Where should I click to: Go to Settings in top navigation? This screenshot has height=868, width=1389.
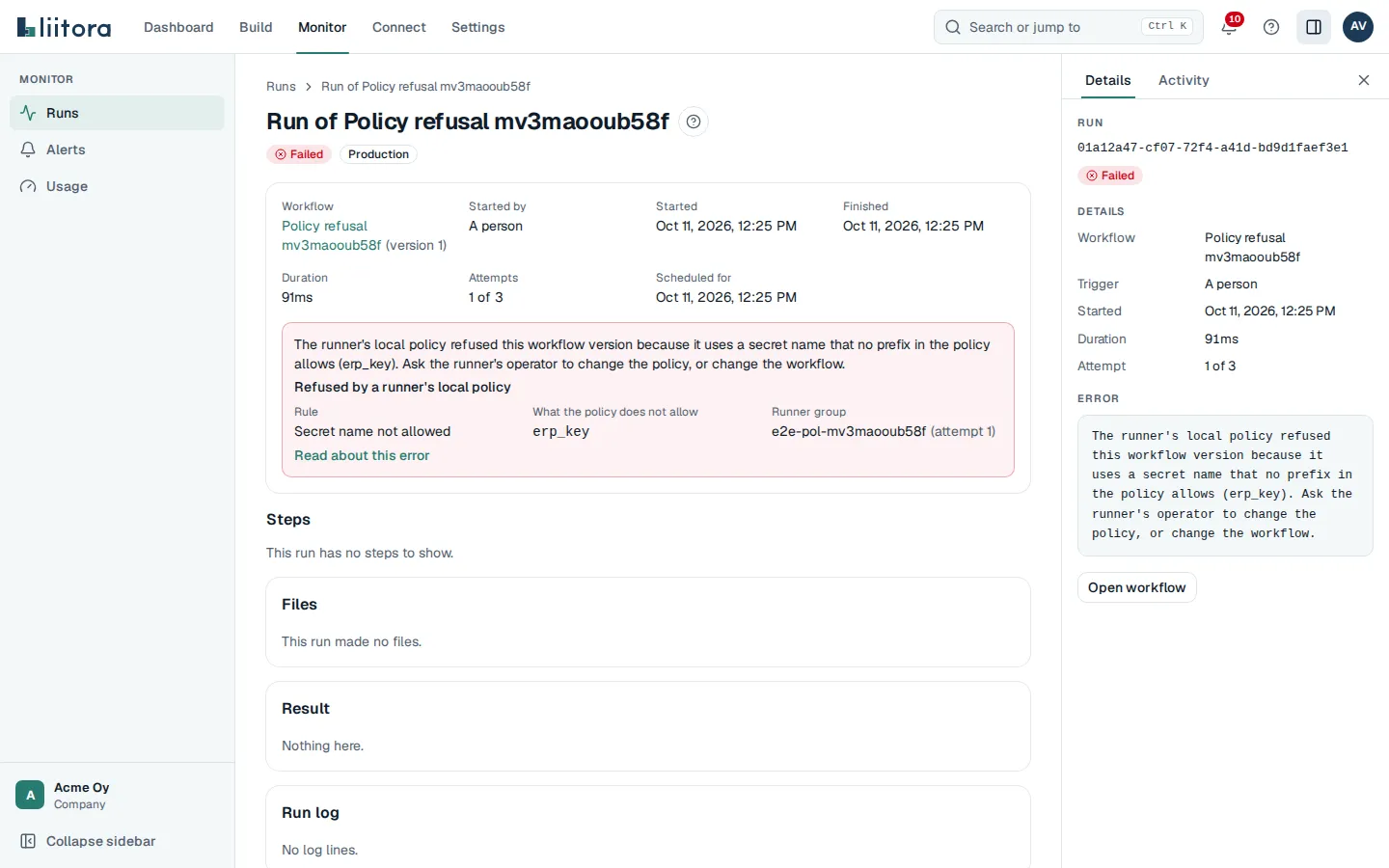pyautogui.click(x=477, y=27)
